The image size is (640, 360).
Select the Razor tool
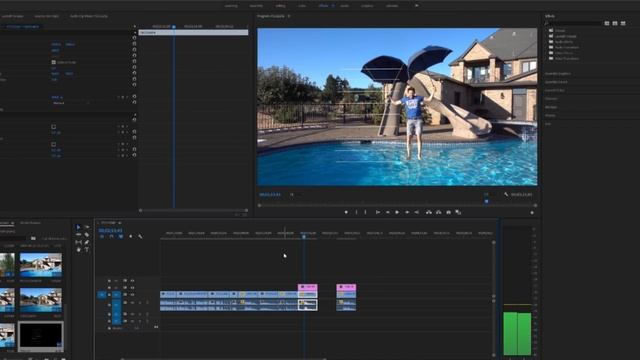(x=87, y=235)
